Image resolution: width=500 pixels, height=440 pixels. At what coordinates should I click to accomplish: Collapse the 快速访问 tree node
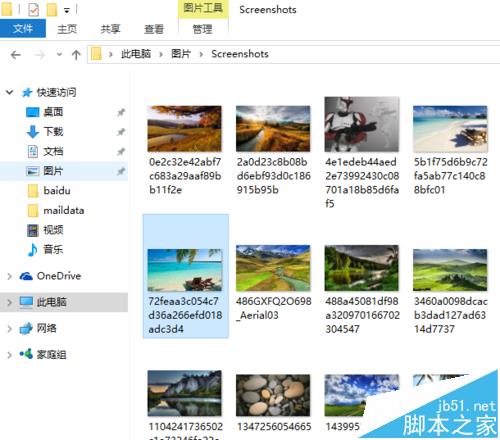tap(10, 92)
